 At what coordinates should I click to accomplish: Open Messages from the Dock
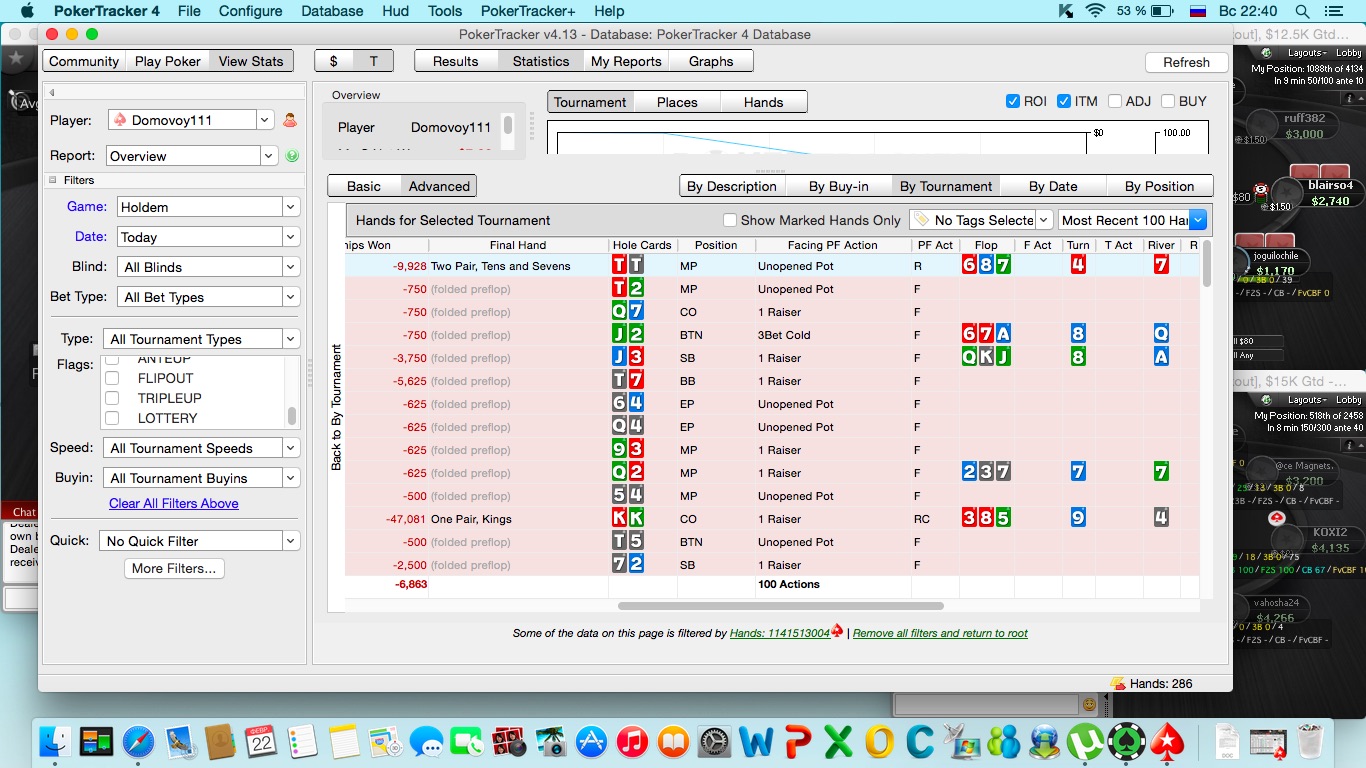426,742
